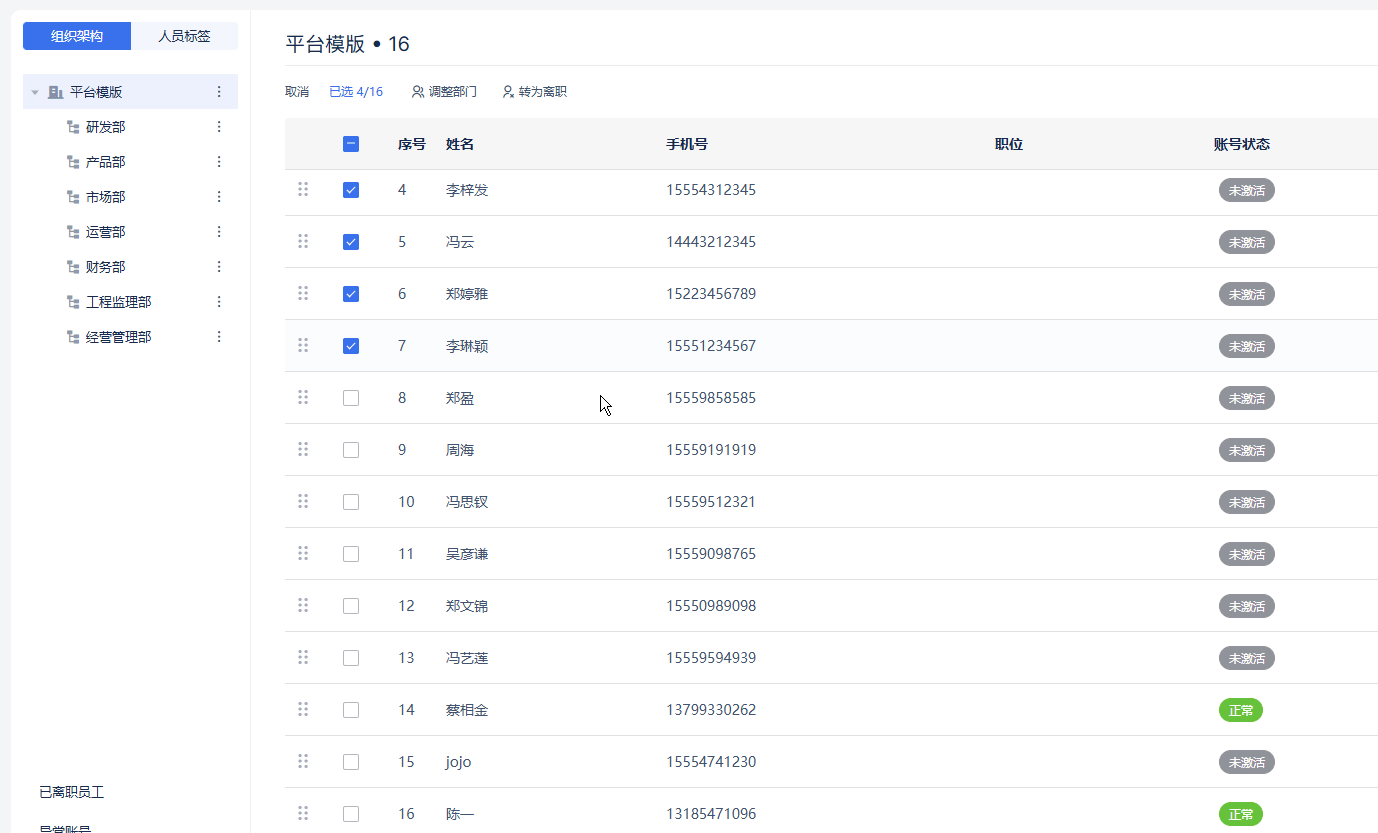
Task: Click the 正常 status badge for 陈一
Action: pos(1240,814)
